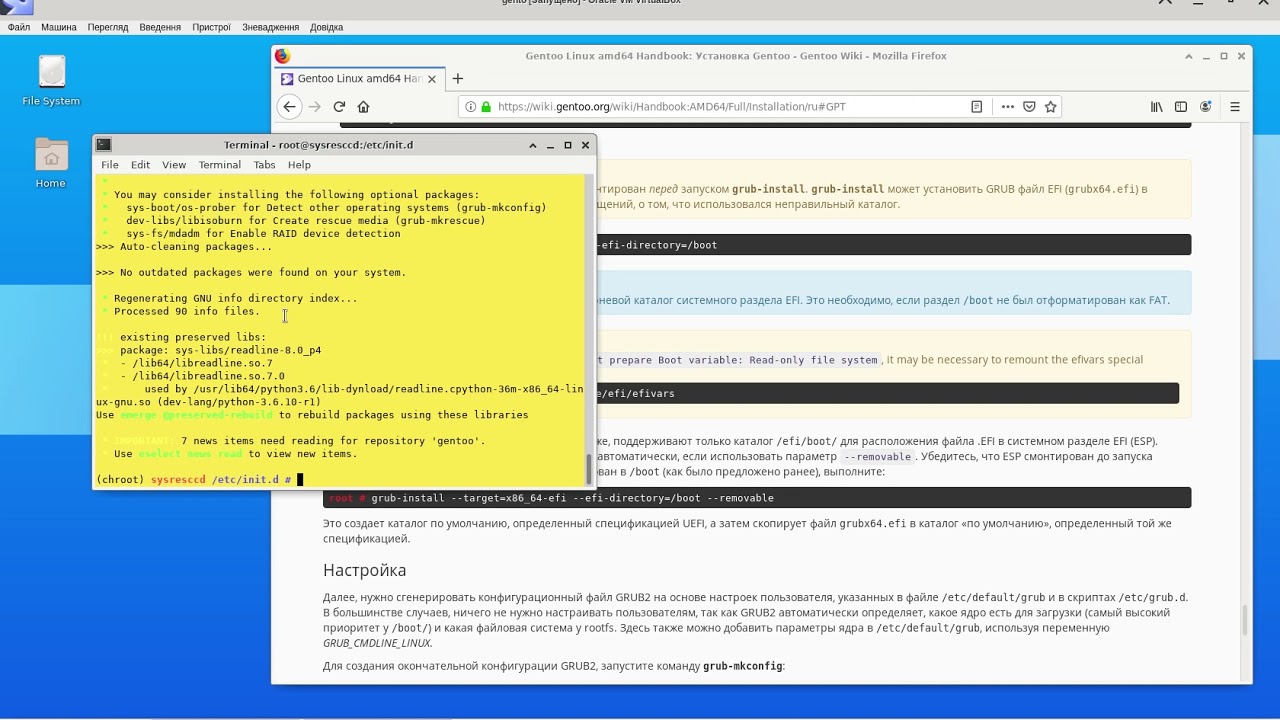Viewport: 1280px width, 720px height.
Task: Click the 'existing preserved libs:' terminal line
Action: tap(193, 338)
